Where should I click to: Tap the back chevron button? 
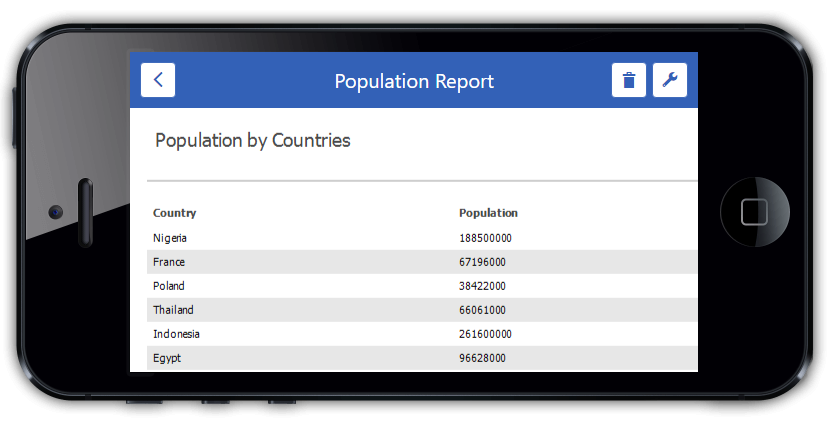pos(158,80)
